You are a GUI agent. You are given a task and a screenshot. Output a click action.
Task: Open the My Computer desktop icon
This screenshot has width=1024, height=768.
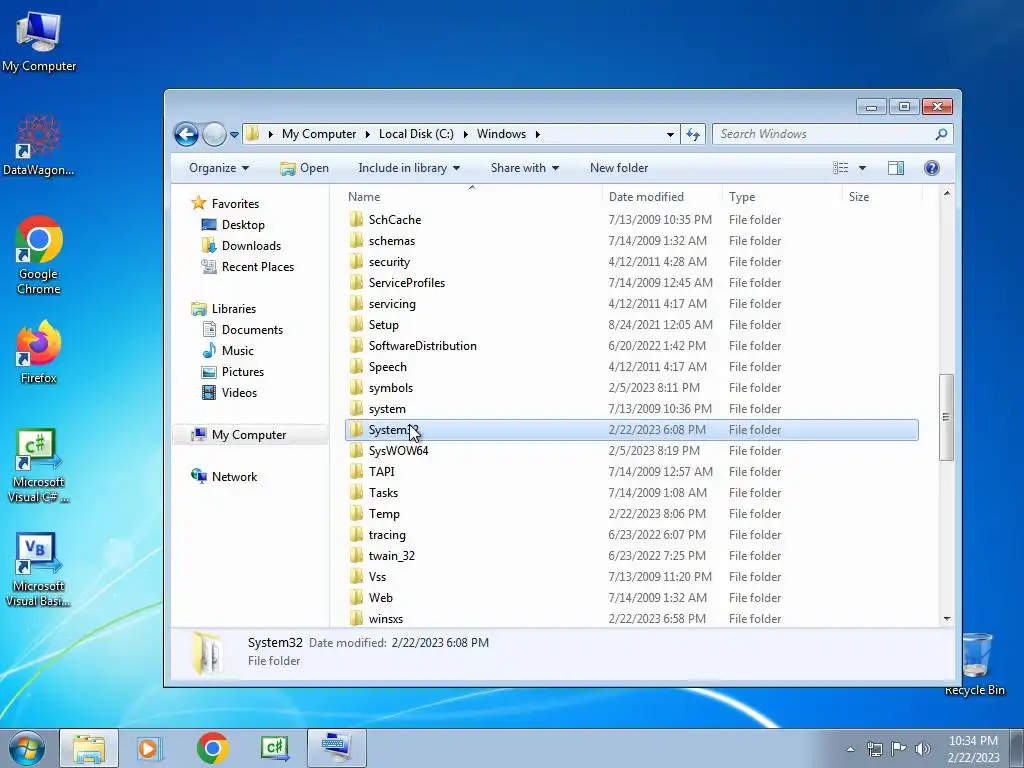(39, 41)
